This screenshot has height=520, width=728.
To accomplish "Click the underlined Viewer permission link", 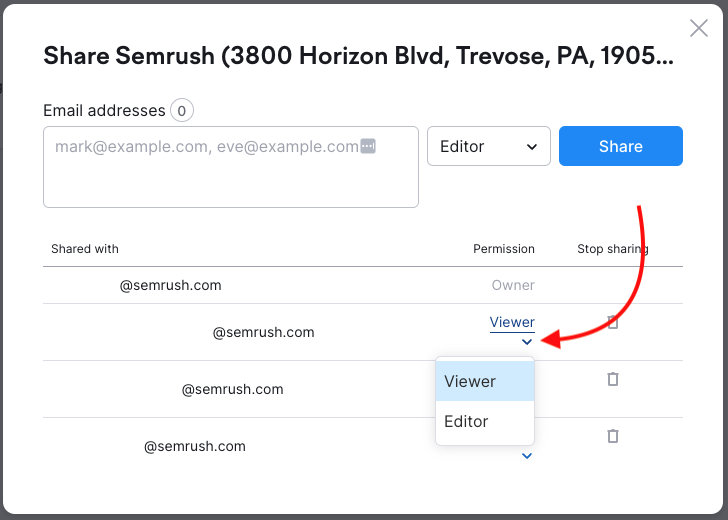I will pos(512,322).
